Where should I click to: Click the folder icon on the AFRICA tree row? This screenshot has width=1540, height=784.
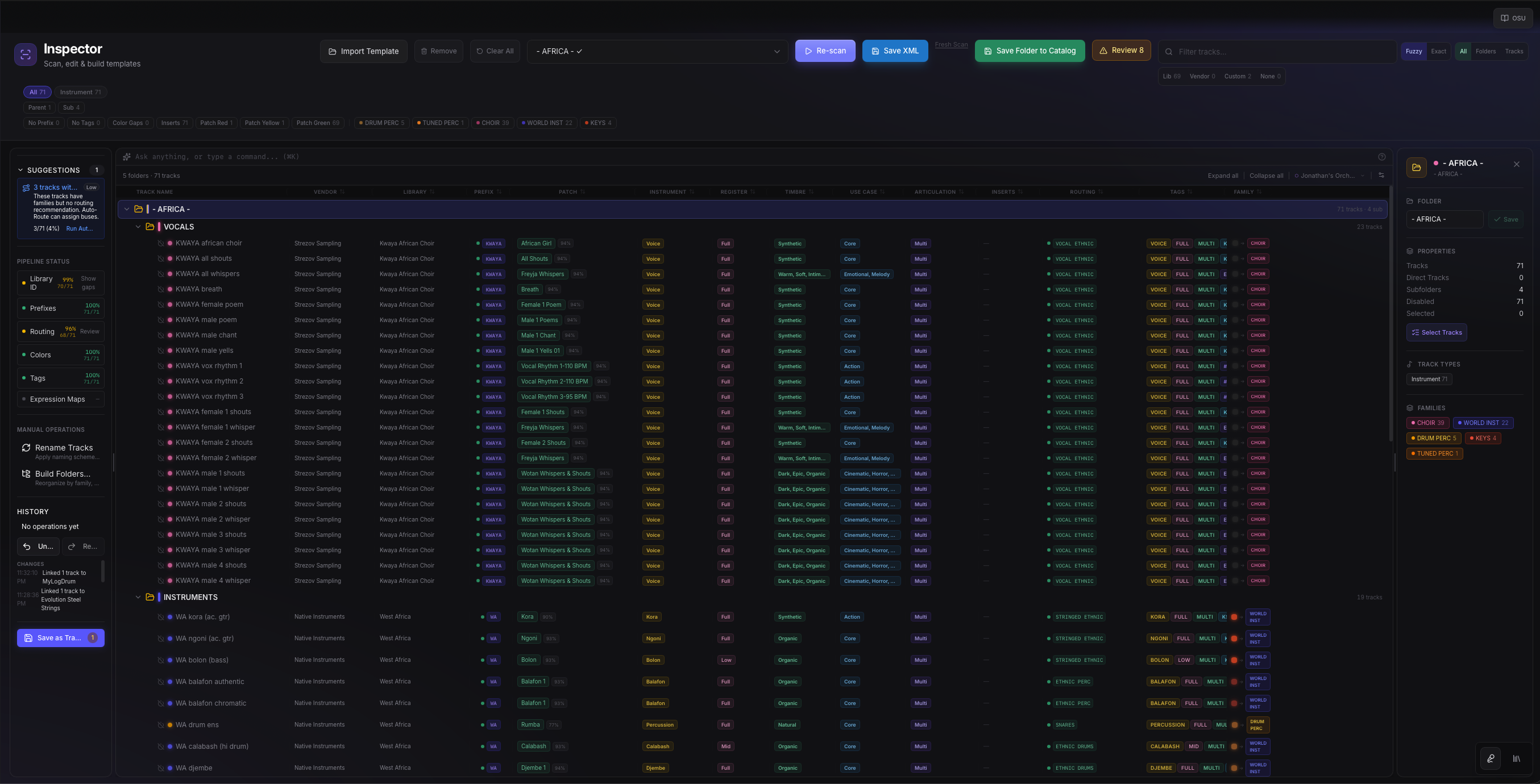[138, 209]
